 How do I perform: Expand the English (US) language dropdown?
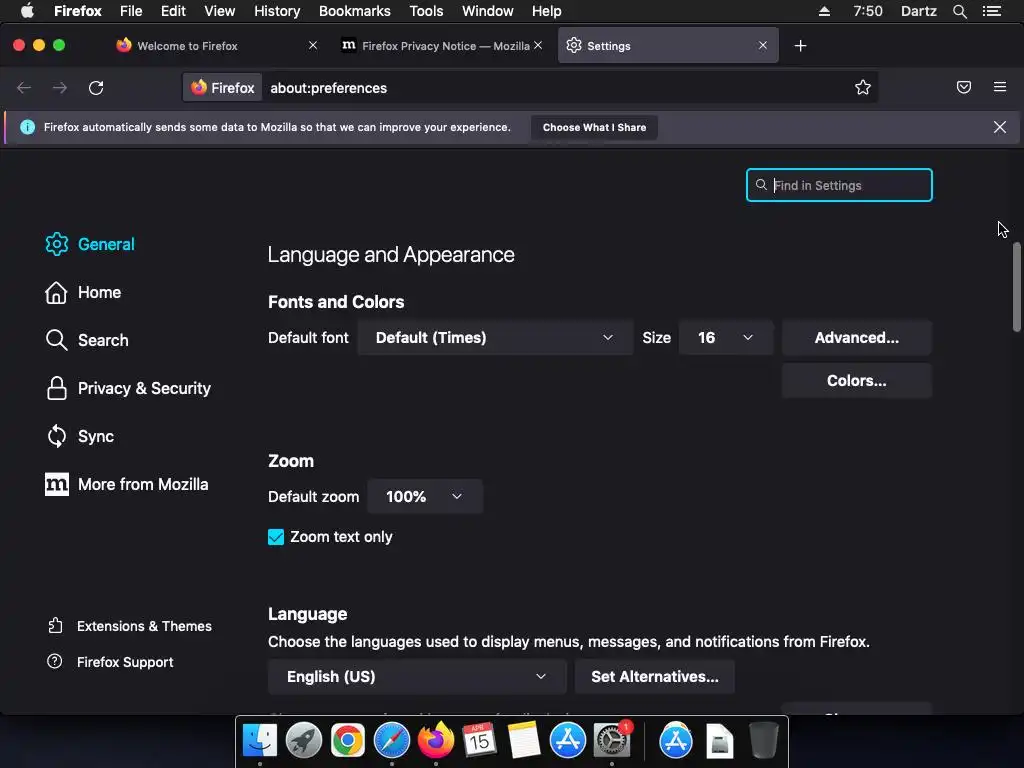tap(417, 677)
